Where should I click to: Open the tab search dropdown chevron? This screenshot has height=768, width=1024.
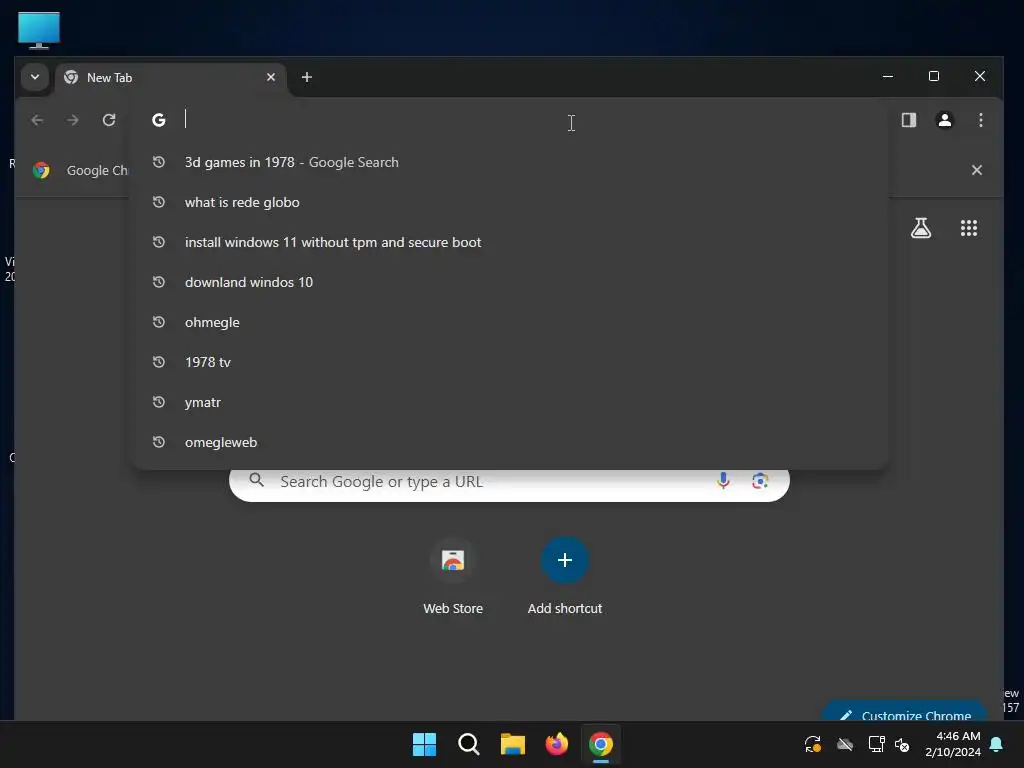[35, 77]
